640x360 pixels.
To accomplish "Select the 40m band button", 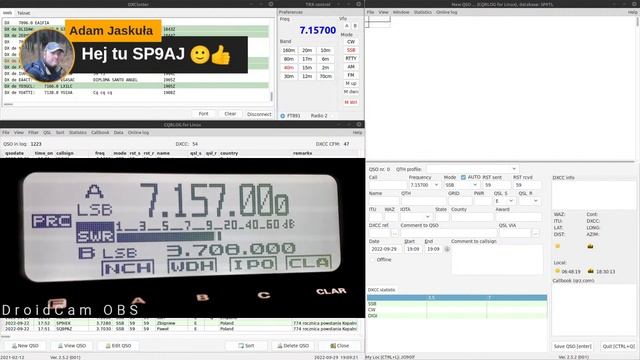I will pyautogui.click(x=289, y=67).
